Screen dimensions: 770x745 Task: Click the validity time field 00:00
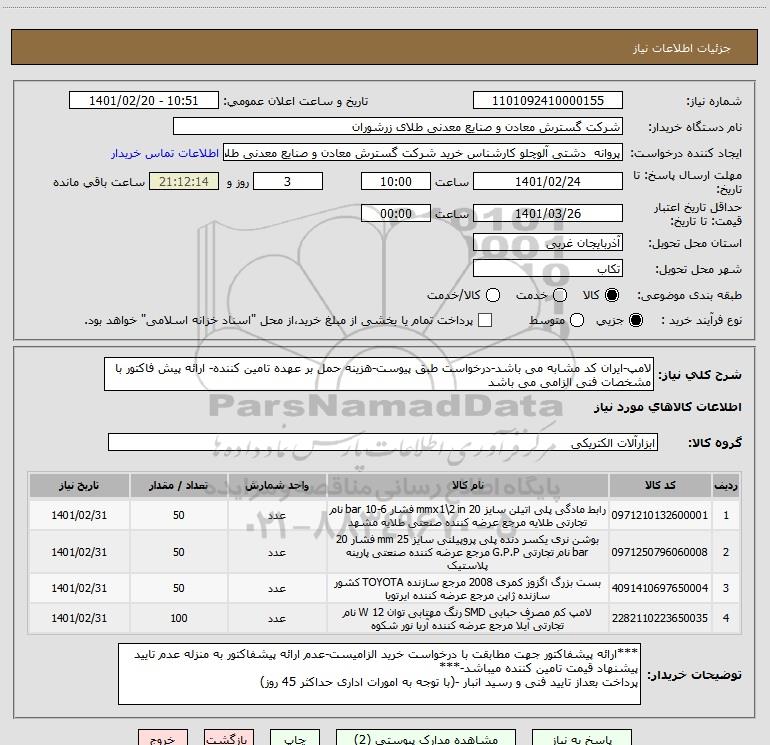coord(396,213)
